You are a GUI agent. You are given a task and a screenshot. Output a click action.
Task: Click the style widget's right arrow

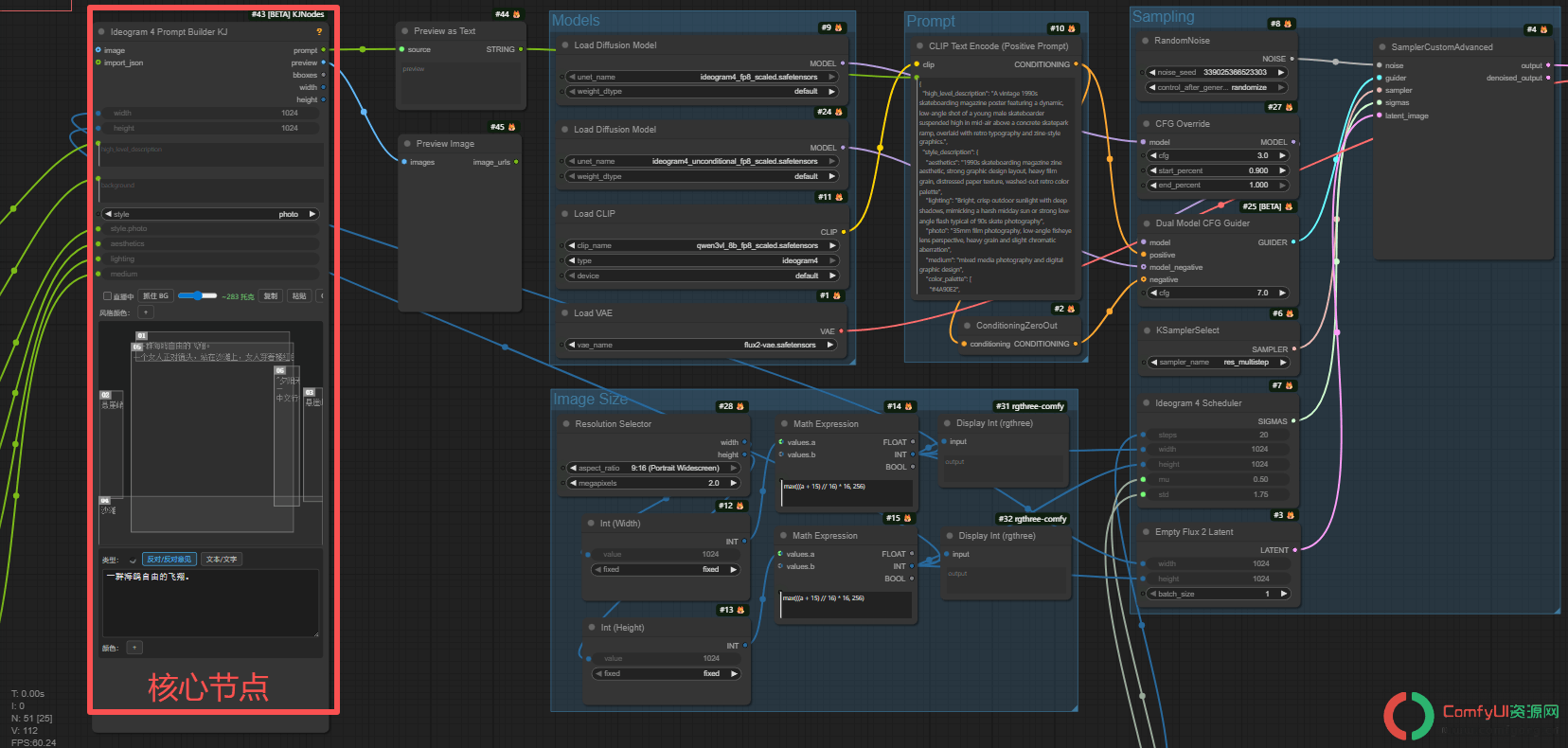coord(312,214)
